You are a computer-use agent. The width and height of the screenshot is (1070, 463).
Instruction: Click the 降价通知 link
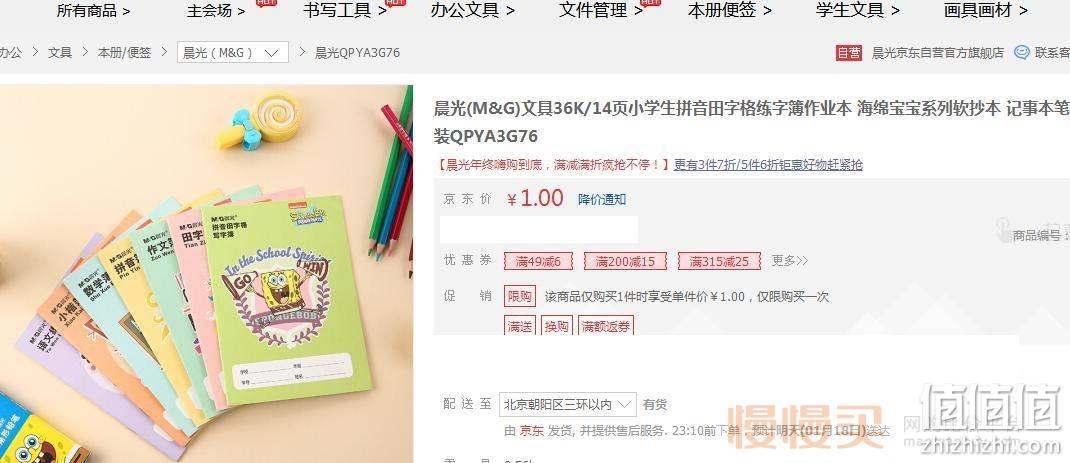602,199
